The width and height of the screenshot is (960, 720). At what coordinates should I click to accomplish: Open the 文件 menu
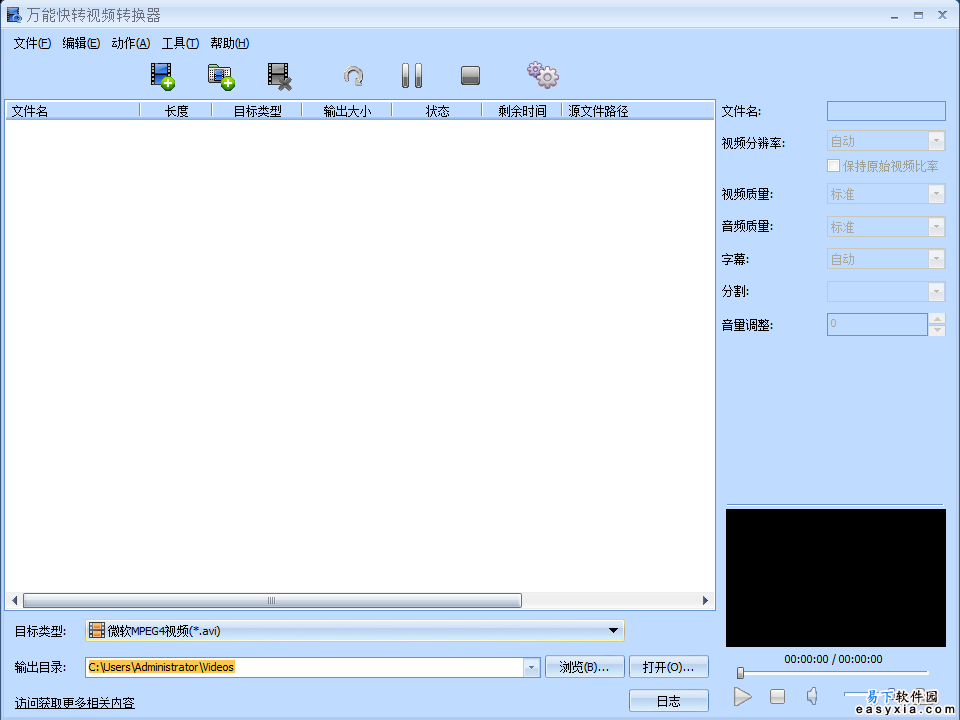coord(32,43)
